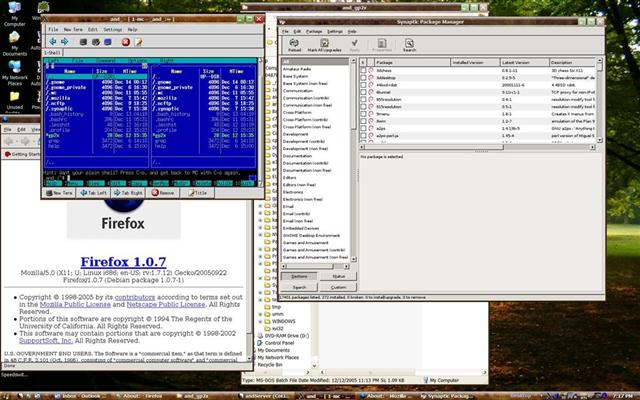Click the next tab arrow in terminal toolbar
Image resolution: width=640 pixels, height=400 pixels.
(x=64, y=42)
